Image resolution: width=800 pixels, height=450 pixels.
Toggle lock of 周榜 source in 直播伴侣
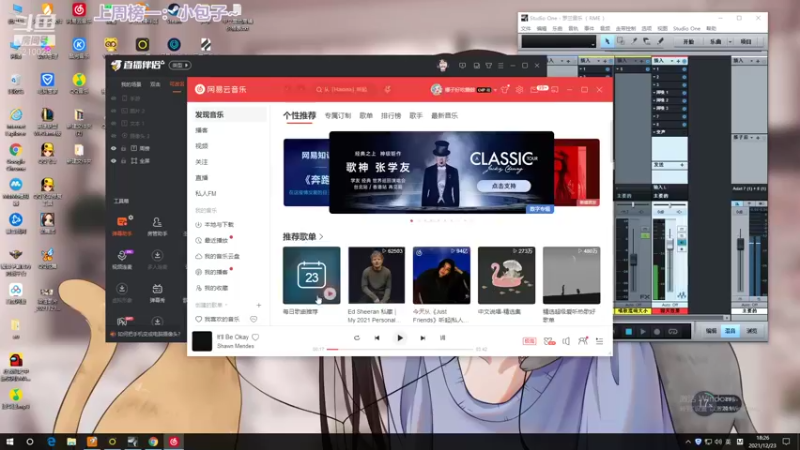pyautogui.click(x=123, y=148)
